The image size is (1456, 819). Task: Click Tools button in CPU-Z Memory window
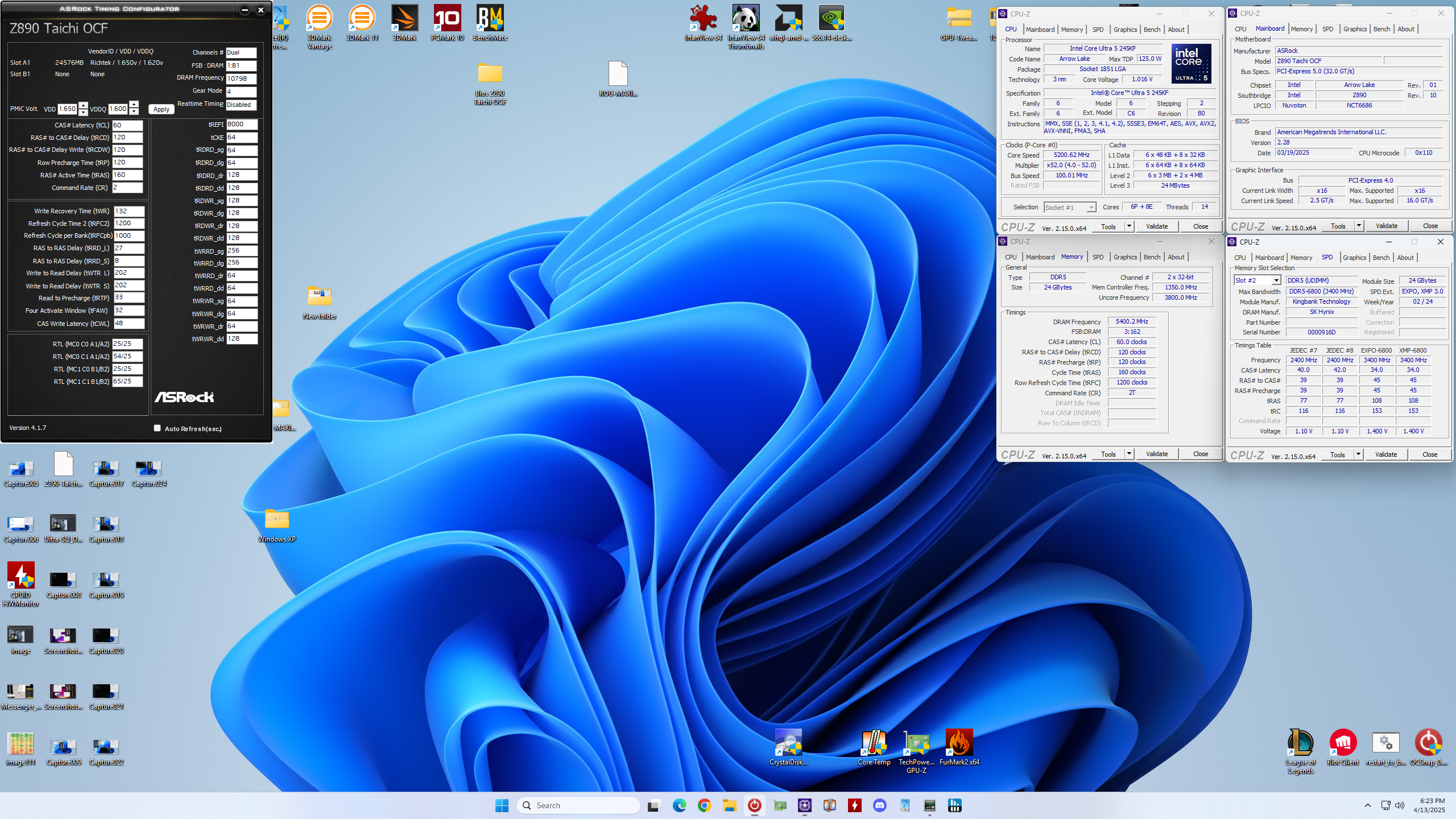point(1108,454)
